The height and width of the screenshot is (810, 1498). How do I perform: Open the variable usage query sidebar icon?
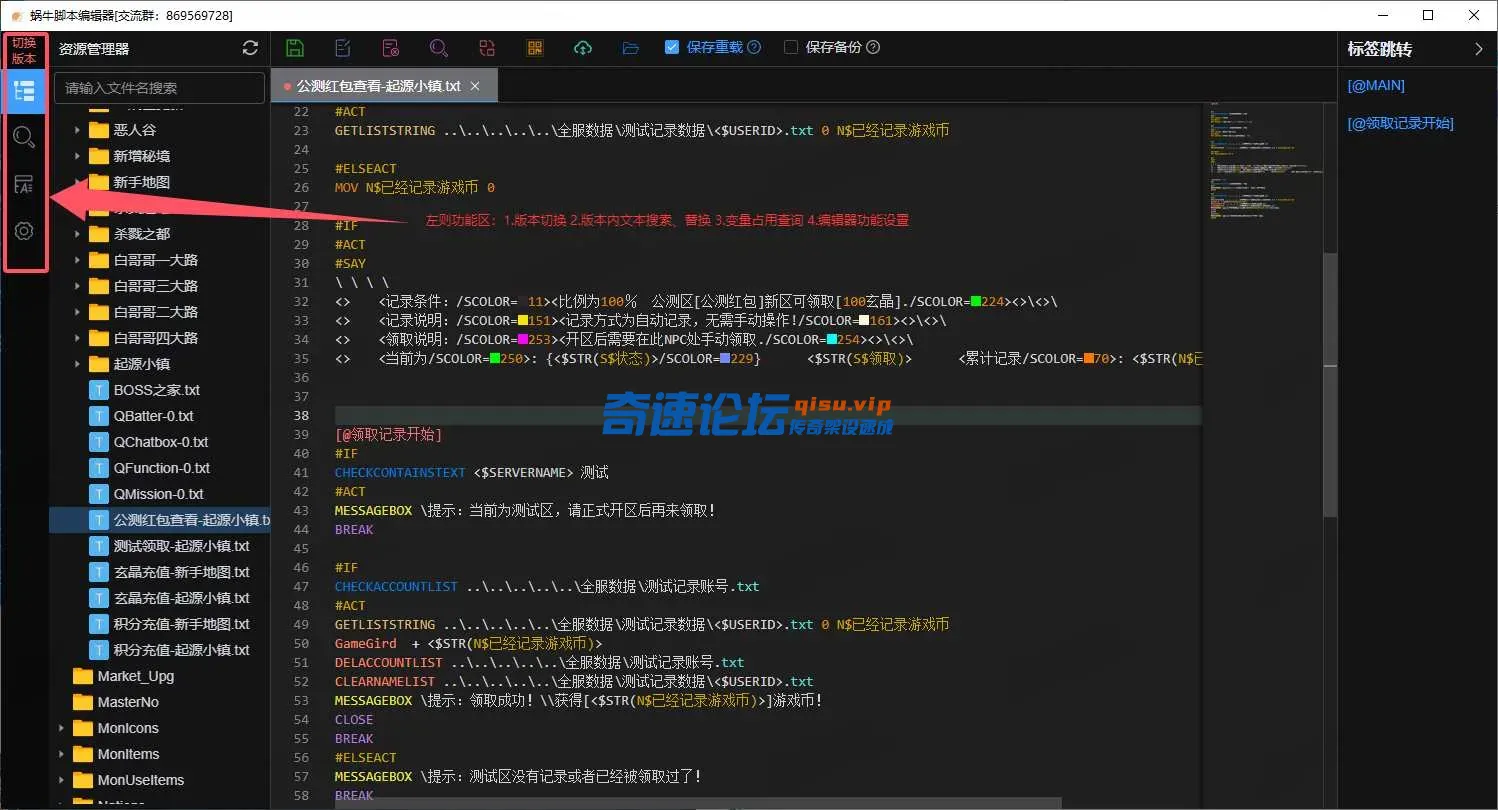(24, 185)
